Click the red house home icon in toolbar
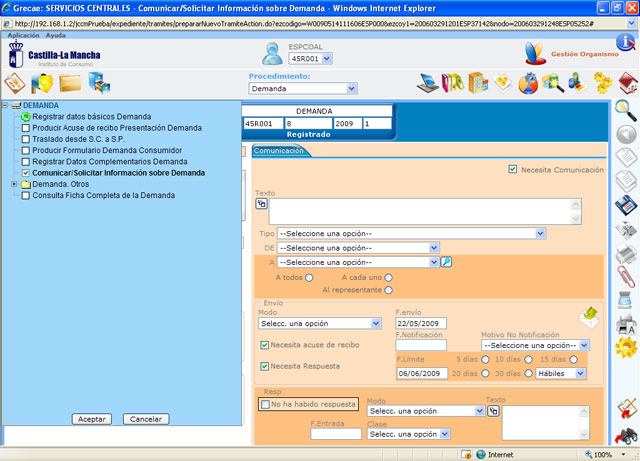Viewport: 640px width, 461px height. click(x=629, y=83)
